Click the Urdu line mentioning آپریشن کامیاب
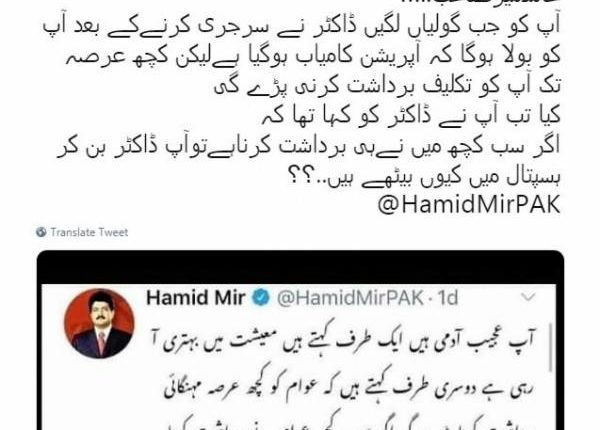The width and height of the screenshot is (600, 430). pos(313,56)
